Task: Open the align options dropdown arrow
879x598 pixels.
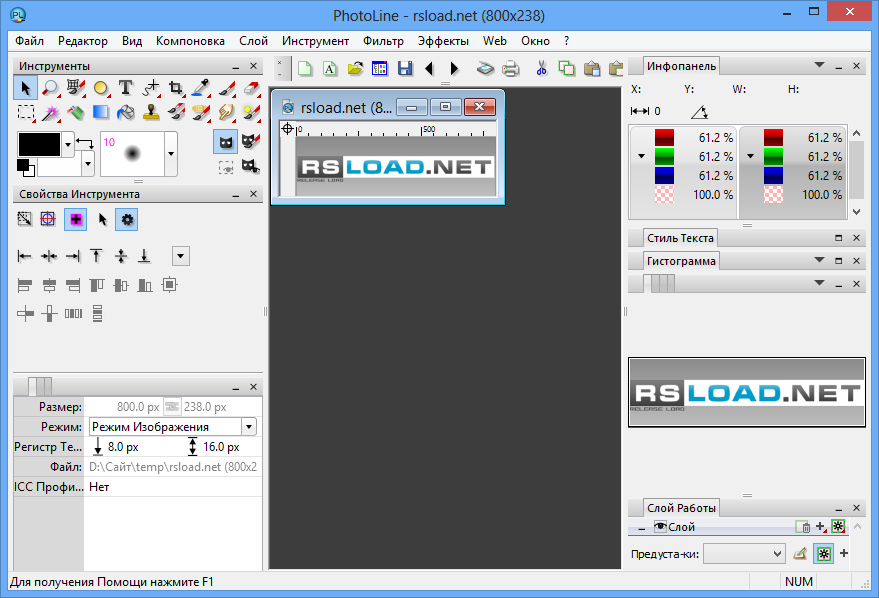Action: point(181,257)
